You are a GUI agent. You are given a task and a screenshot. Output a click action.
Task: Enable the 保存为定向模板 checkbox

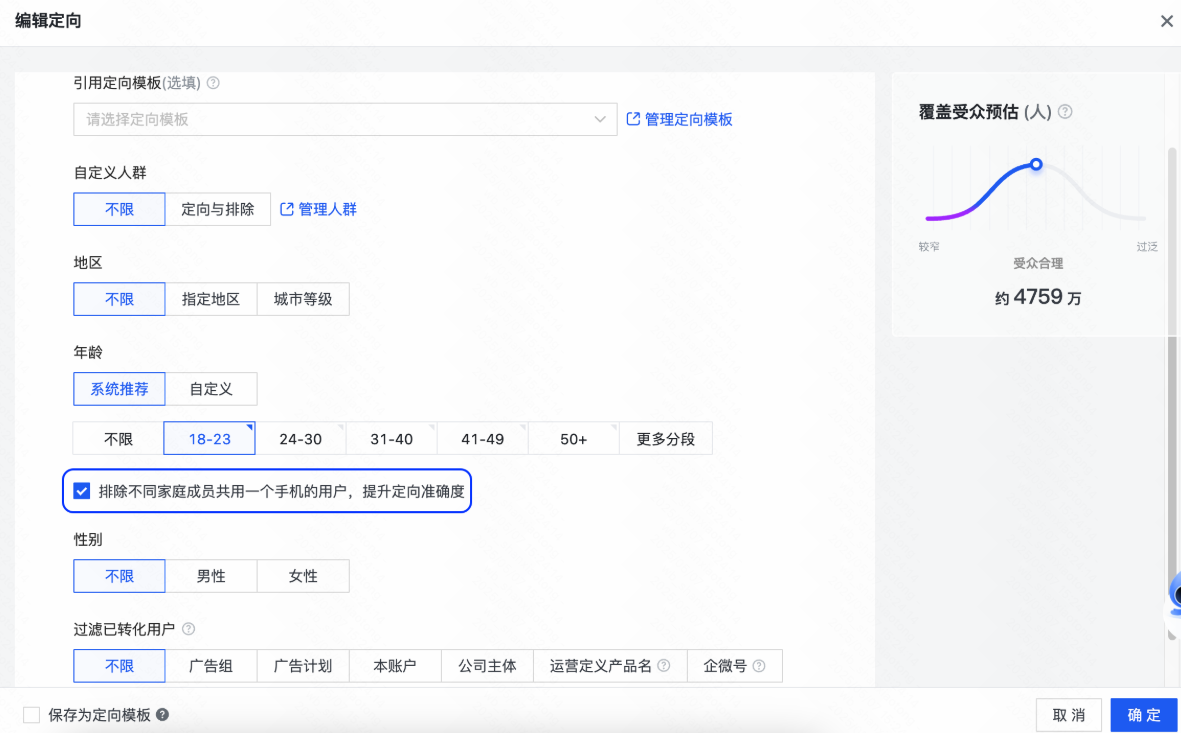30,714
